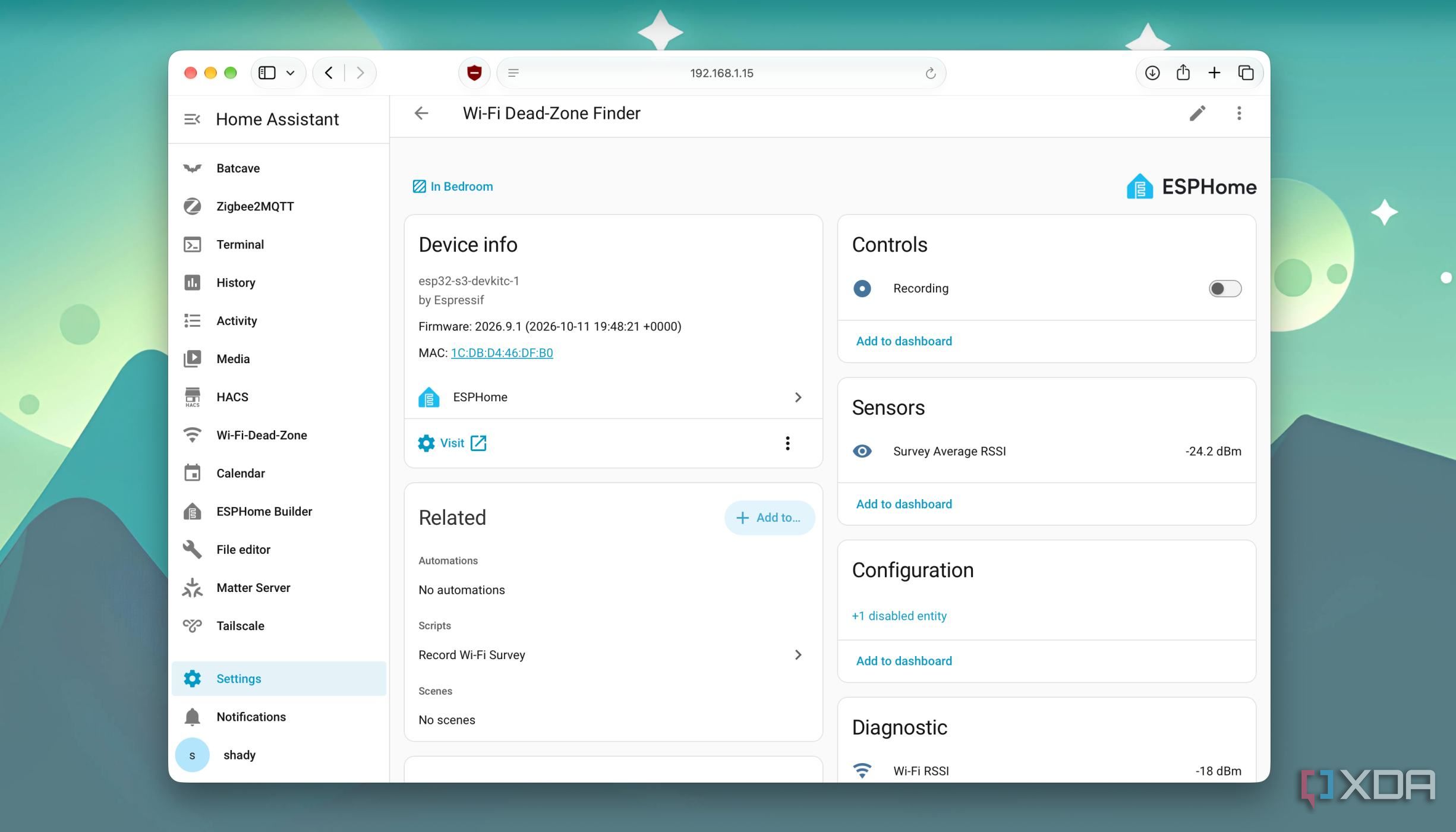Edit device name with pencil icon
1456x832 pixels.
coord(1197,113)
